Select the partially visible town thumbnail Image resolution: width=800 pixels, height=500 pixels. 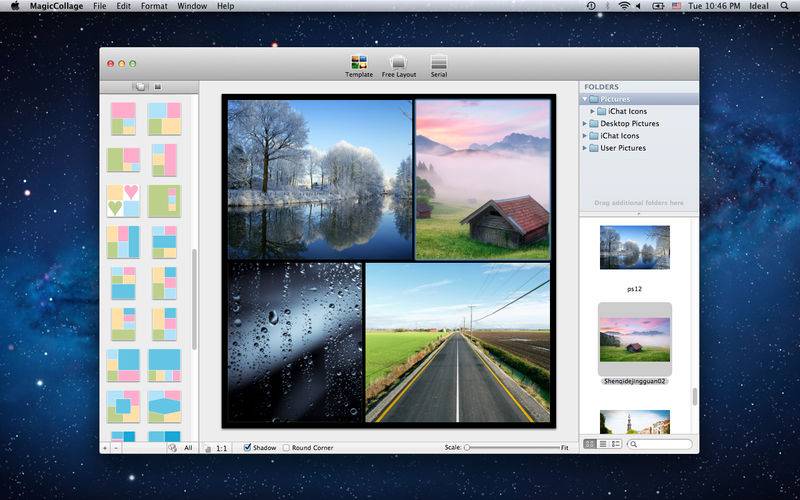click(635, 422)
